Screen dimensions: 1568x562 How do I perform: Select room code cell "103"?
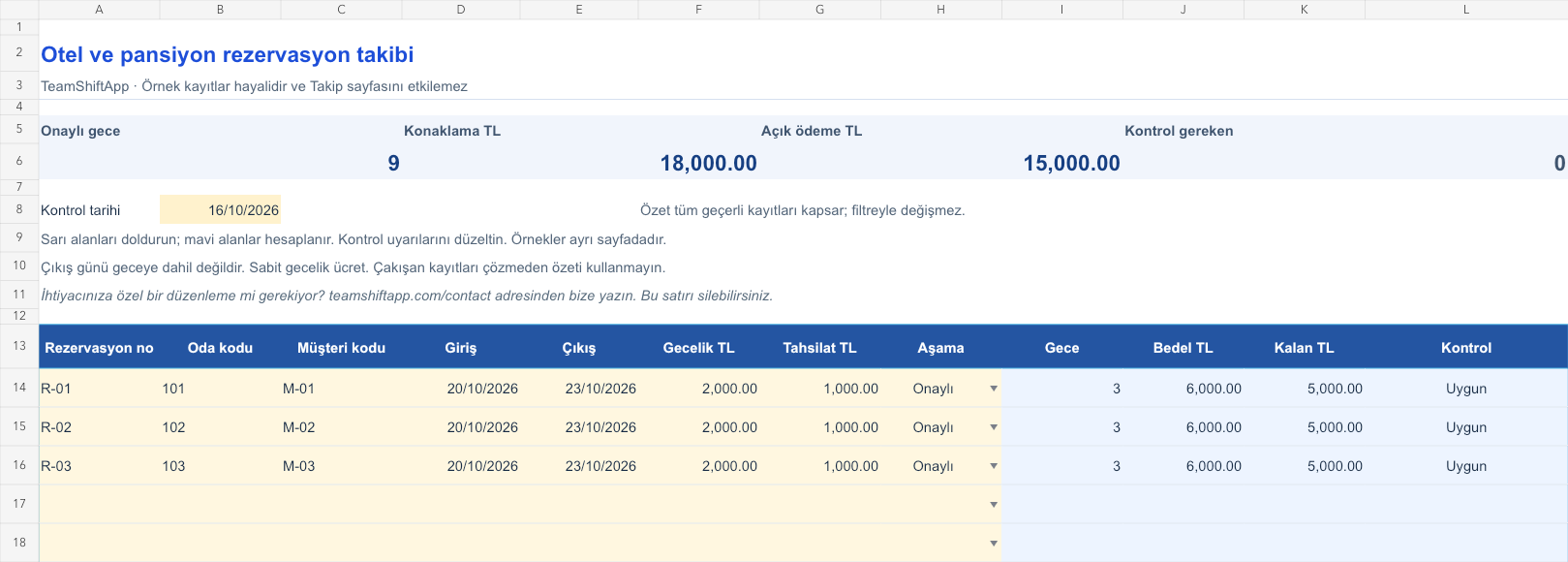pyautogui.click(x=220, y=466)
